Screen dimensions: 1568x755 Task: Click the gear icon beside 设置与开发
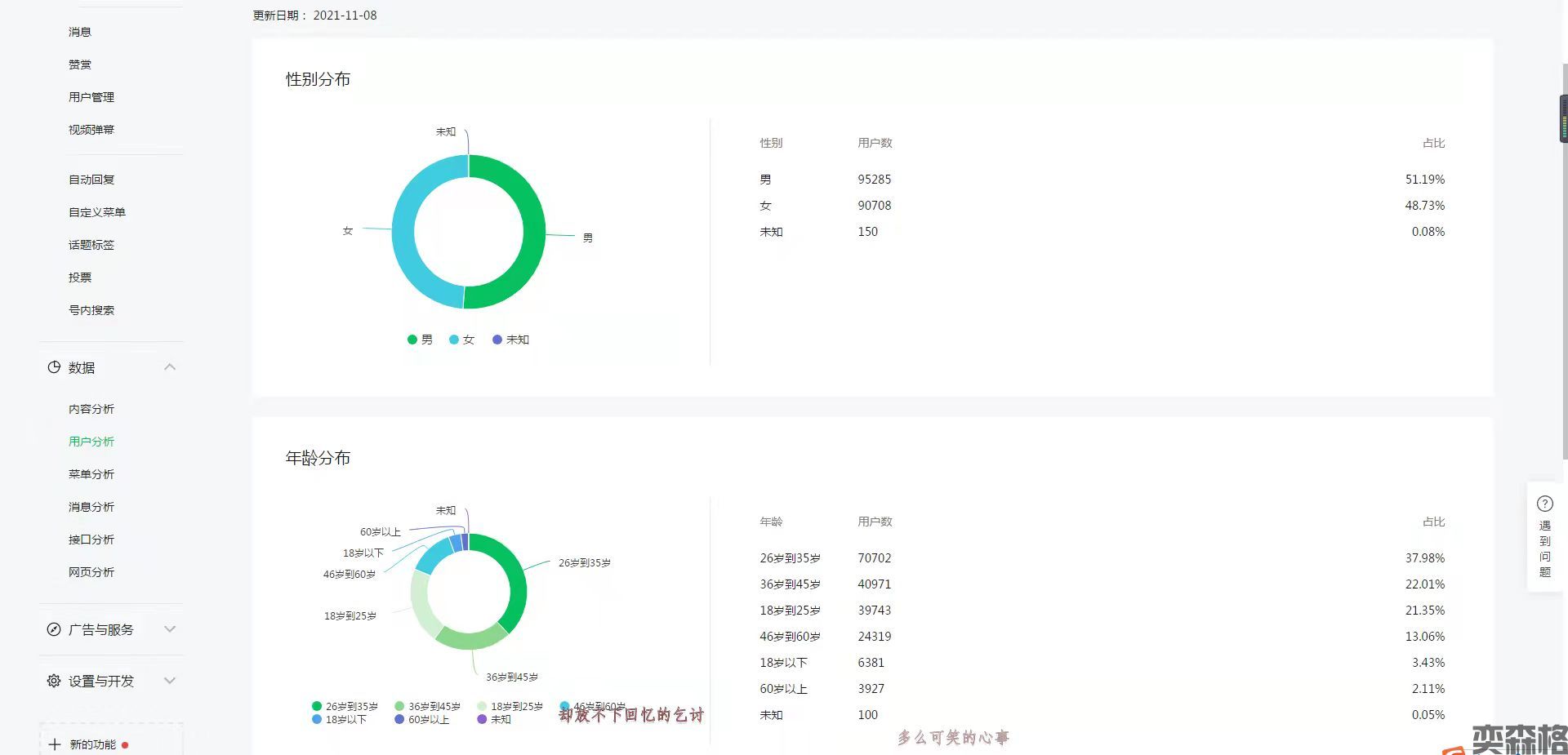point(54,681)
